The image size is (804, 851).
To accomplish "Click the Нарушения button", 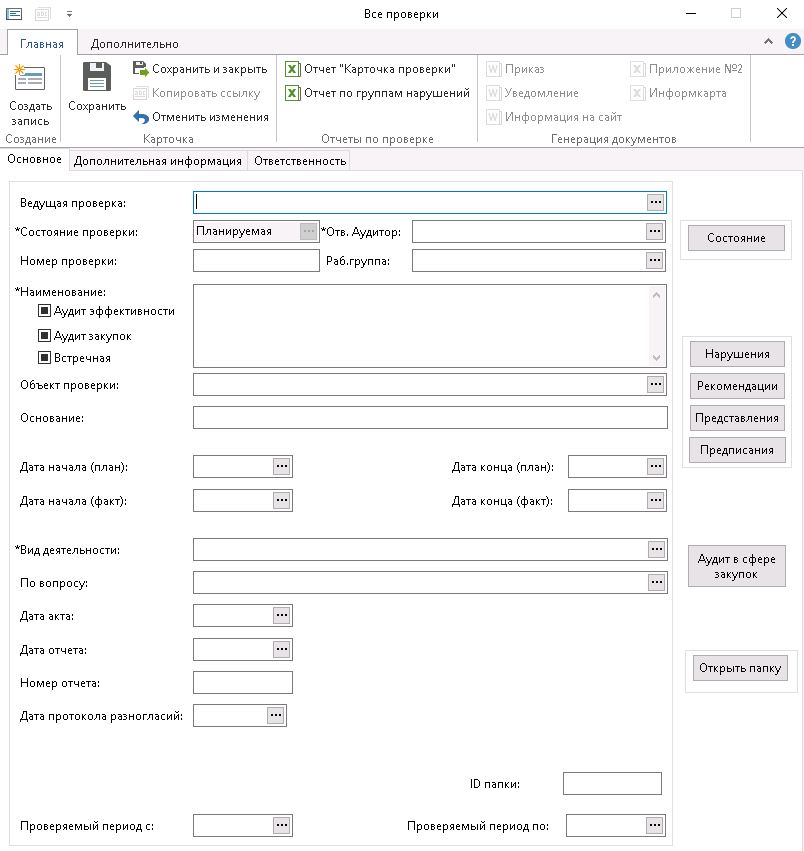I will (737, 354).
